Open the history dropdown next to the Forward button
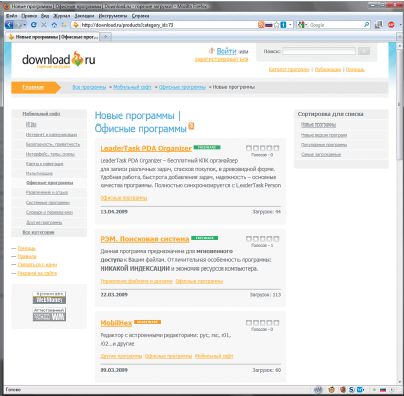This screenshot has height=396, width=404. [24, 25]
